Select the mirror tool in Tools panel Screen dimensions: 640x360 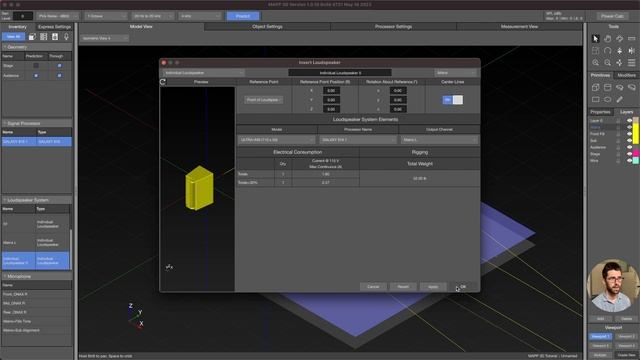point(631,51)
